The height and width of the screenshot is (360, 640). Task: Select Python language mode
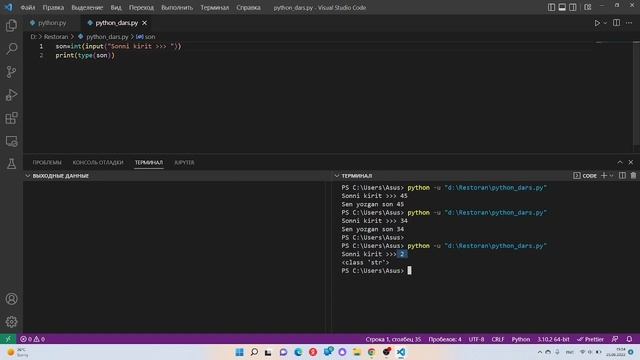pyautogui.click(x=521, y=339)
